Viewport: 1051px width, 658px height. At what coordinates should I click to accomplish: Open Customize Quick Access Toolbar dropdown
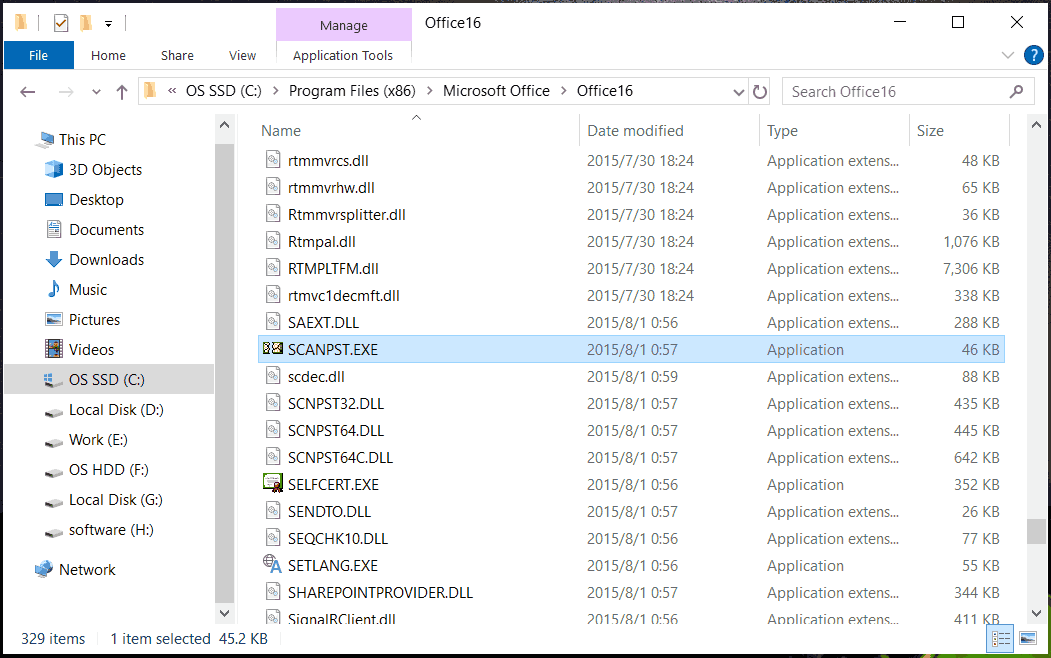(108, 24)
